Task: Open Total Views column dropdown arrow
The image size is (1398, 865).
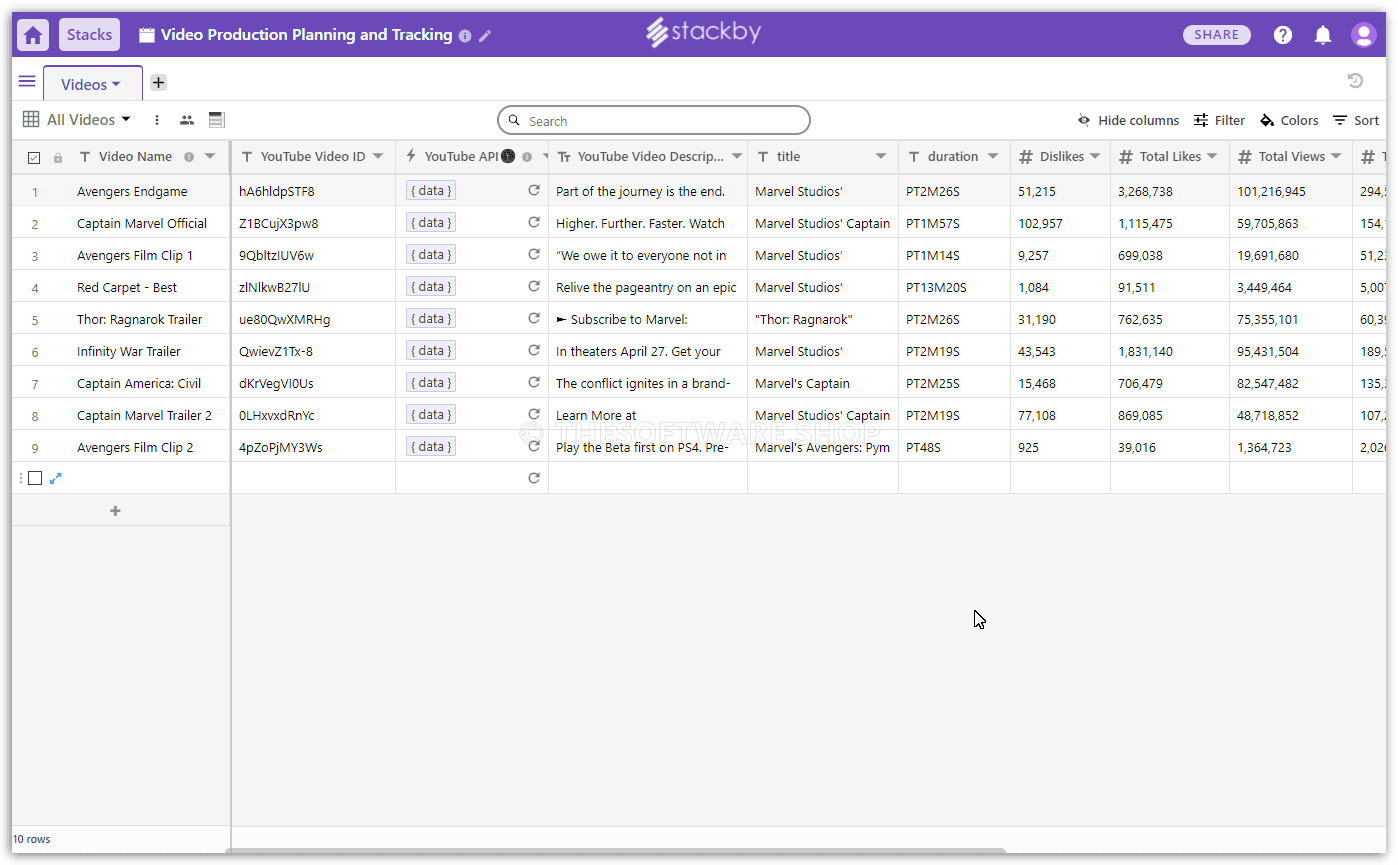Action: [1336, 156]
